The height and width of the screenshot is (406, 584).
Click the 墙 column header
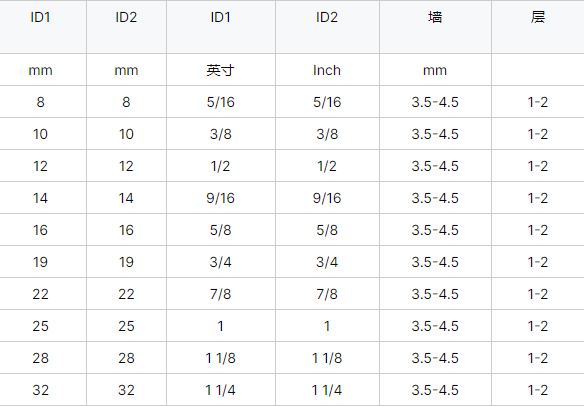pyautogui.click(x=435, y=18)
